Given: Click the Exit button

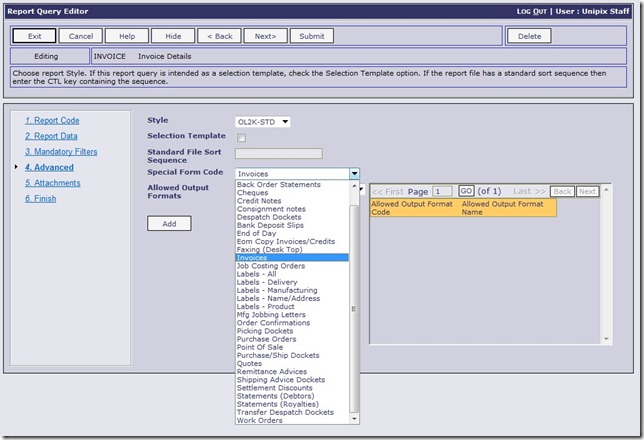Looking at the screenshot, I should 34,36.
